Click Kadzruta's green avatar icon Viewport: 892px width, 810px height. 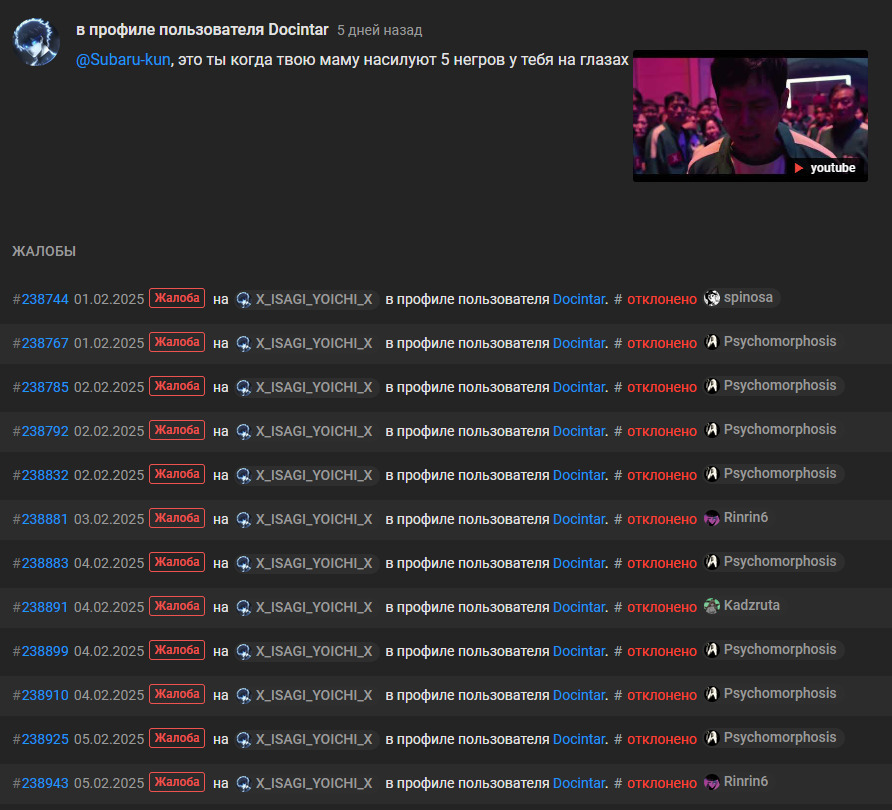[x=712, y=606]
